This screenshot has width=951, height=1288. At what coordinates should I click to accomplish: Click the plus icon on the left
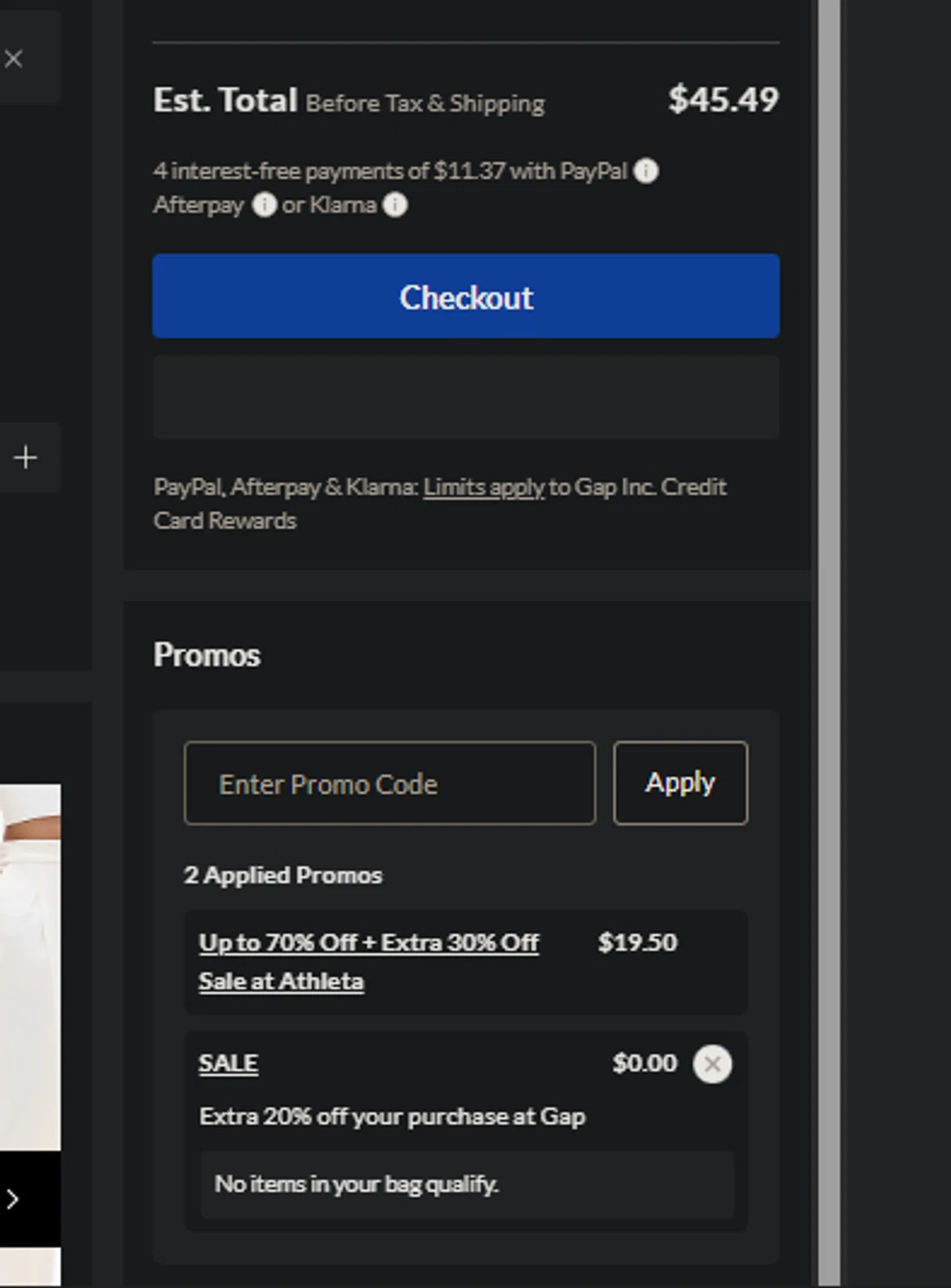click(x=26, y=457)
